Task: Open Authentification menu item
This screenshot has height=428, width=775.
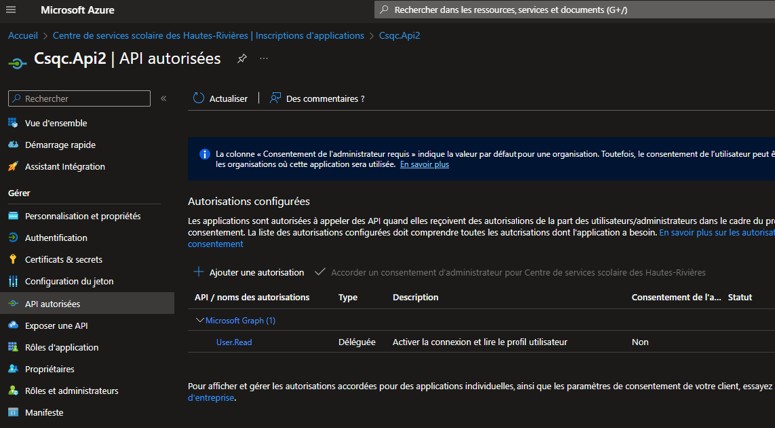Action: 56,238
